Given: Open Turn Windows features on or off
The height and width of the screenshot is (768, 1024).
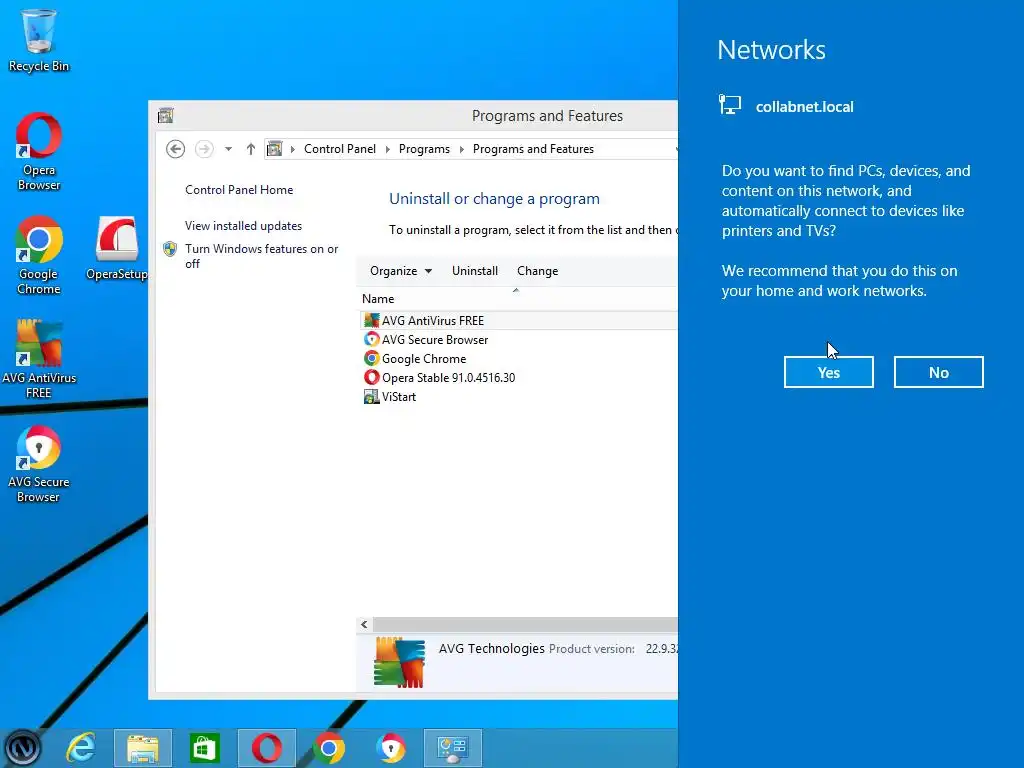Looking at the screenshot, I should [x=261, y=256].
